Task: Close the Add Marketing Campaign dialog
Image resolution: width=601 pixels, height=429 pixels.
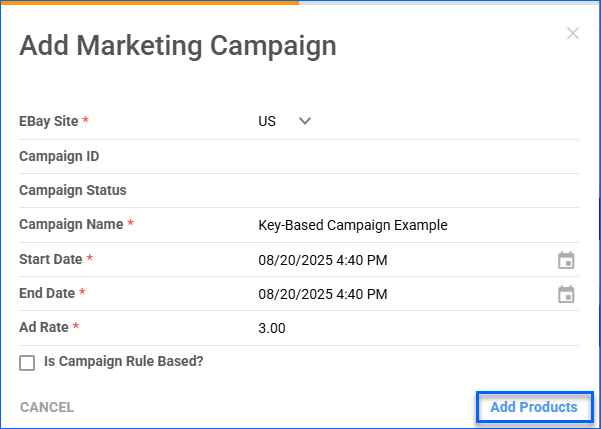Action: 573,33
